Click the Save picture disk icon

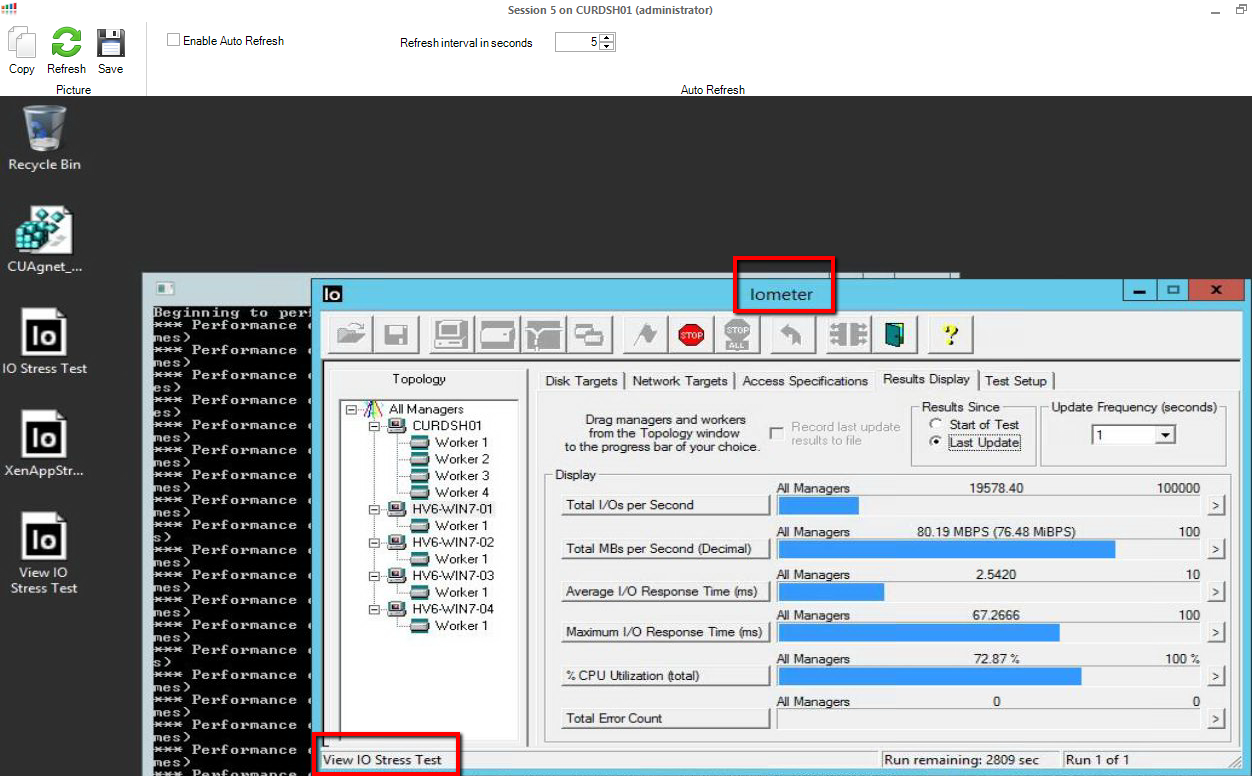click(111, 44)
